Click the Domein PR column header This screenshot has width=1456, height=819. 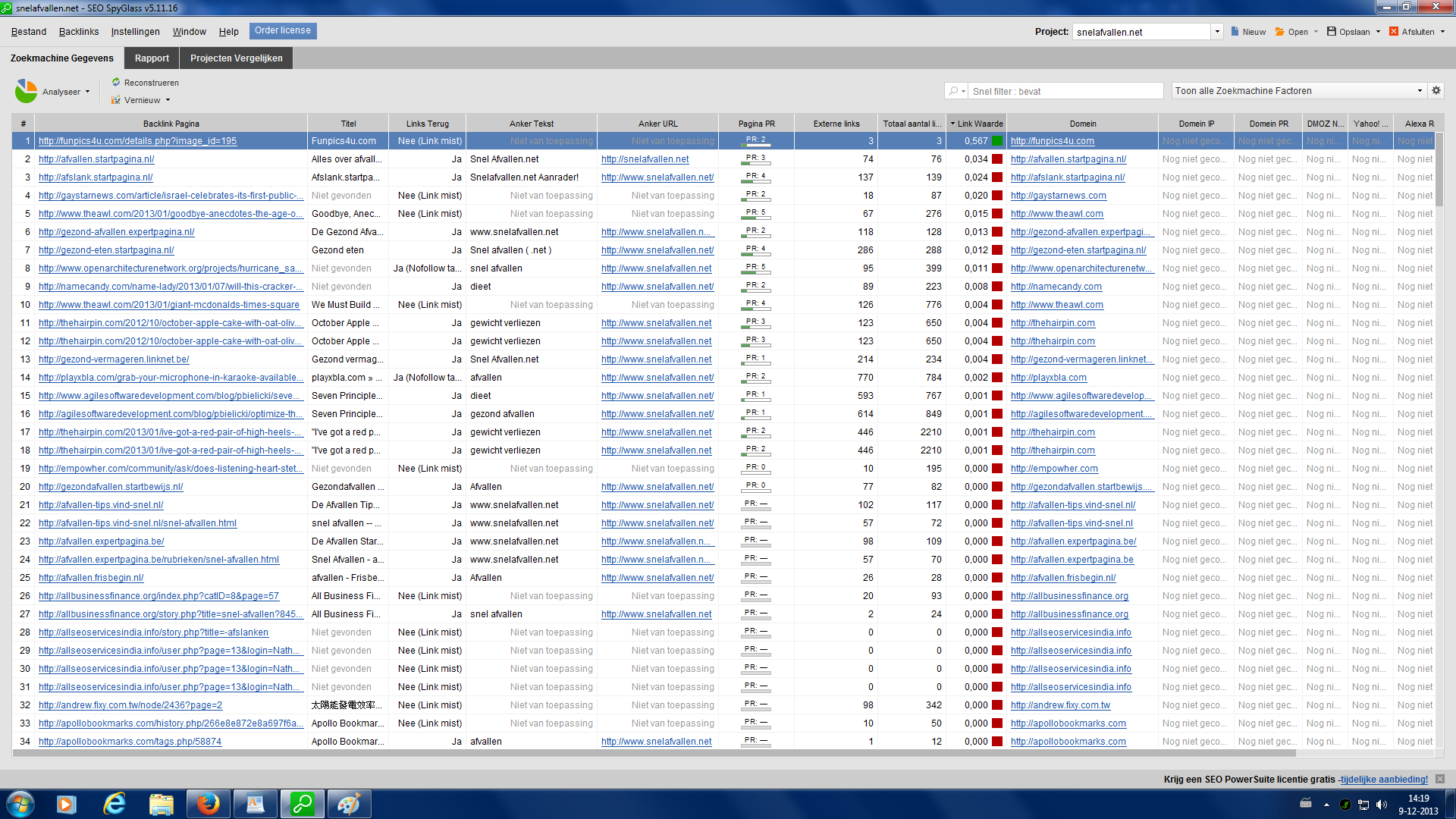(x=1269, y=124)
